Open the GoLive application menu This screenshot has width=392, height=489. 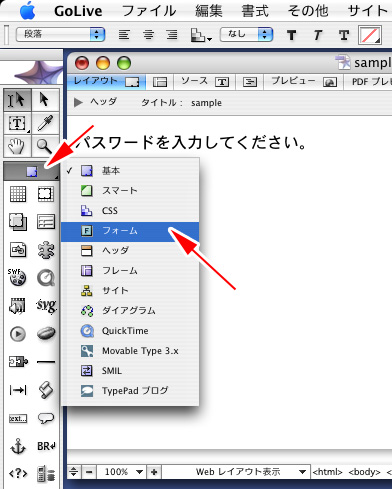click(78, 11)
